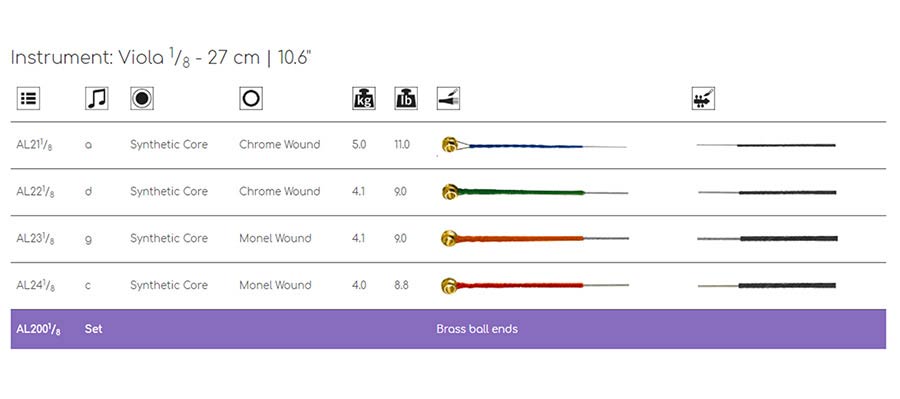Click the red c-string ball end image
Image resolution: width=900 pixels, height=399 pixels.
click(x=535, y=285)
